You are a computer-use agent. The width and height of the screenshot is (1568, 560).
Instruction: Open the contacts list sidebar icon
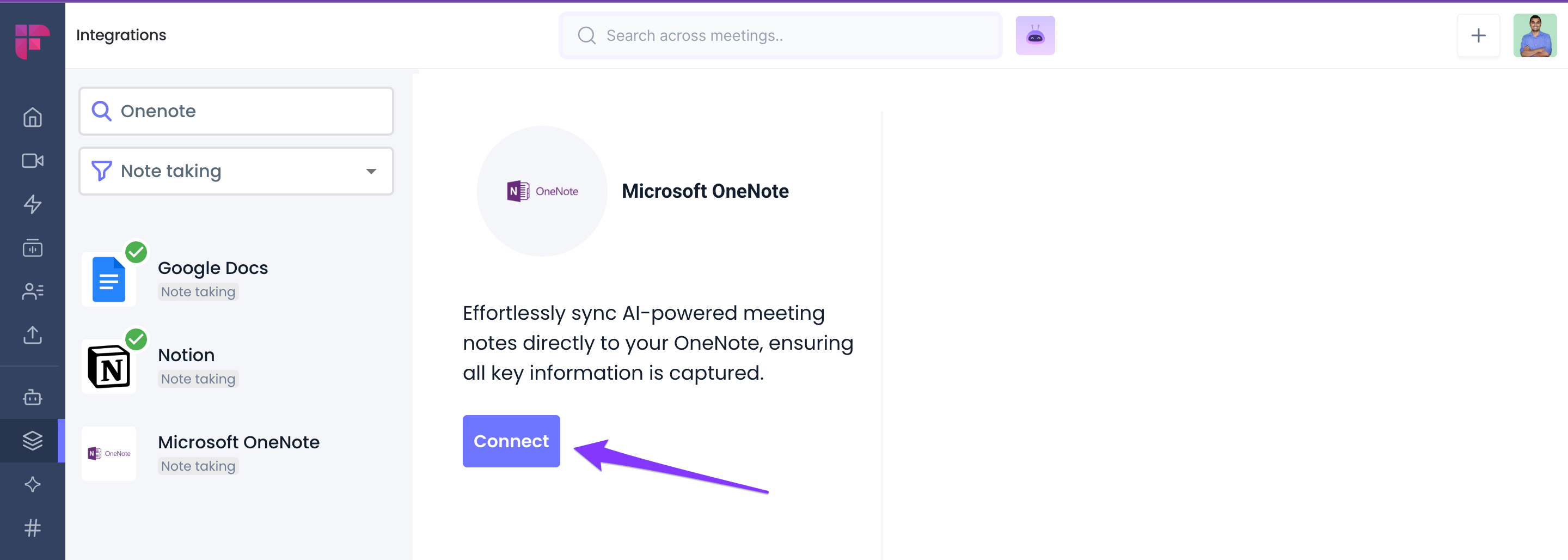pyautogui.click(x=32, y=291)
